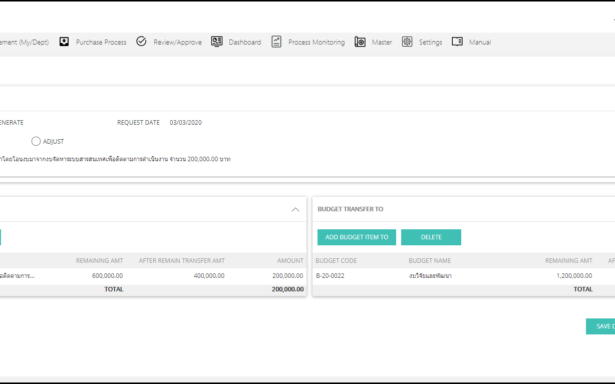The image size is (615, 384).
Task: Click the Master icon
Action: pos(360,42)
